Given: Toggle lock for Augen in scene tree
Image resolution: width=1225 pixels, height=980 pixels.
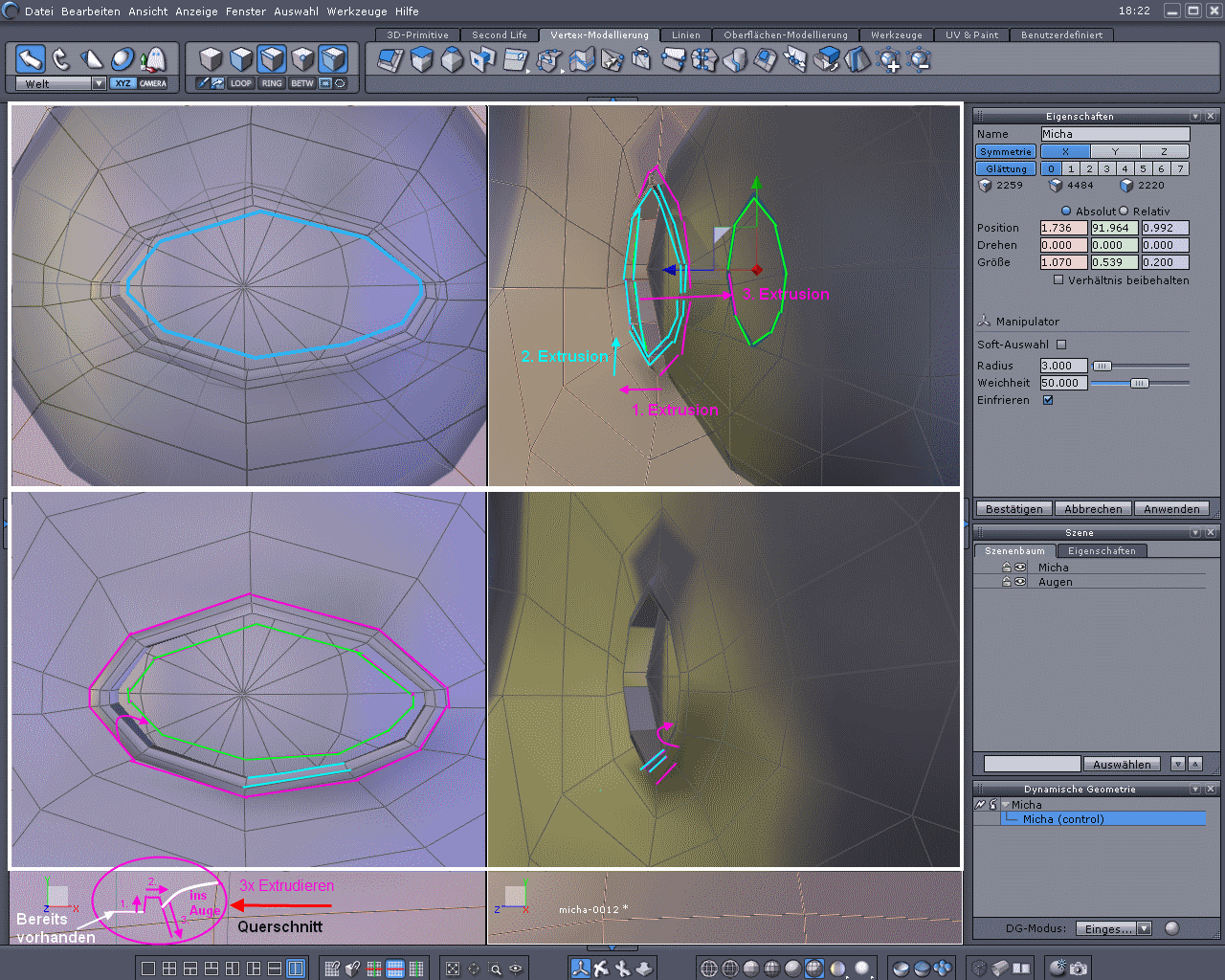Looking at the screenshot, I should (x=1007, y=582).
